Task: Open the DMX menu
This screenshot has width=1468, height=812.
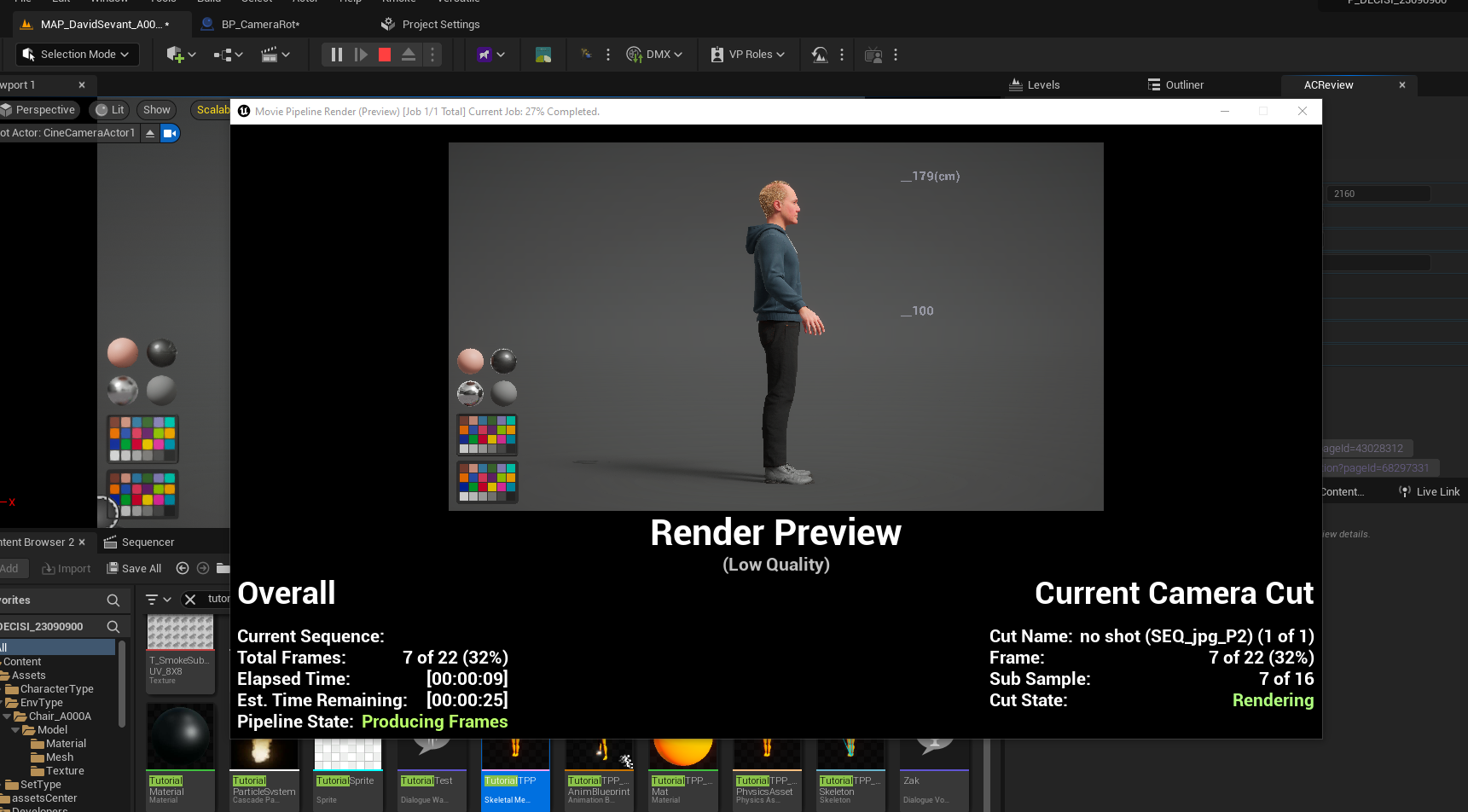Action: 654,55
